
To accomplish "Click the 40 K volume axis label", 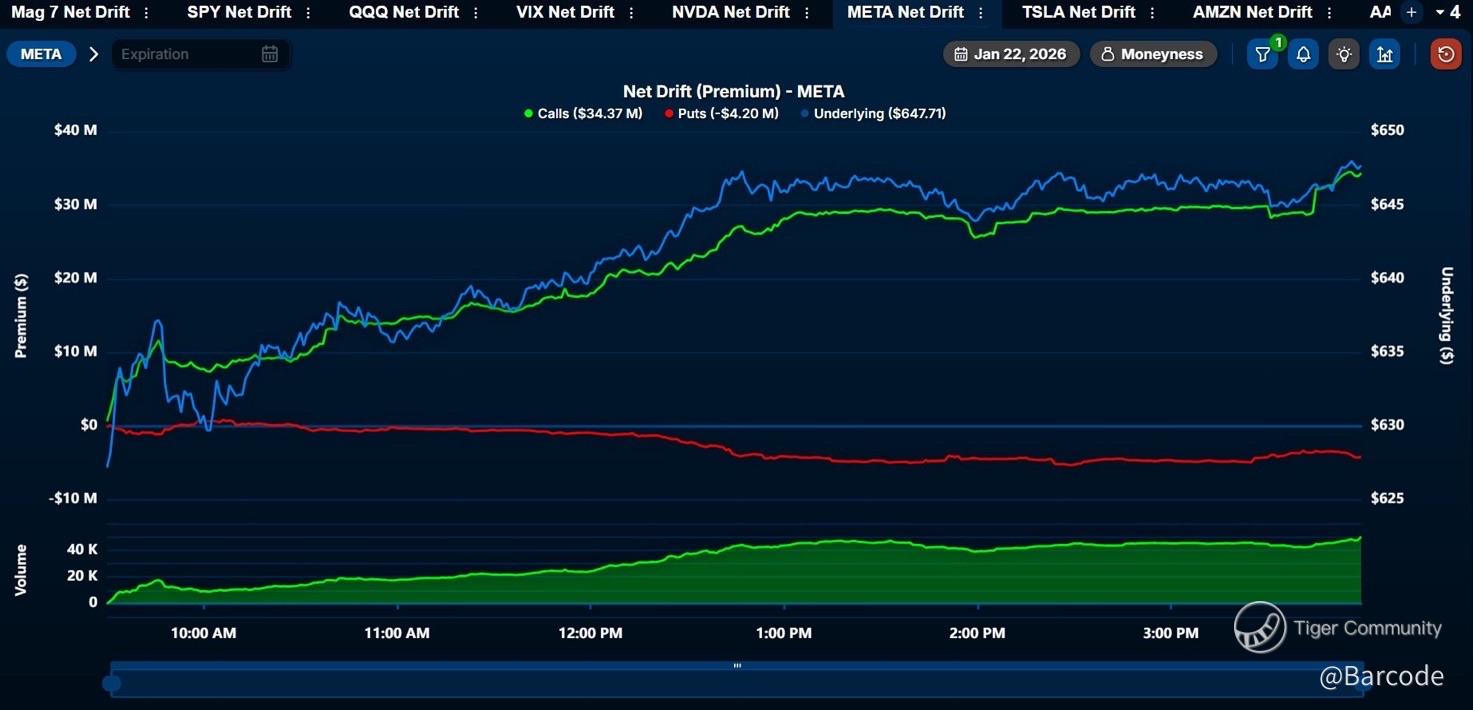I will [x=82, y=549].
